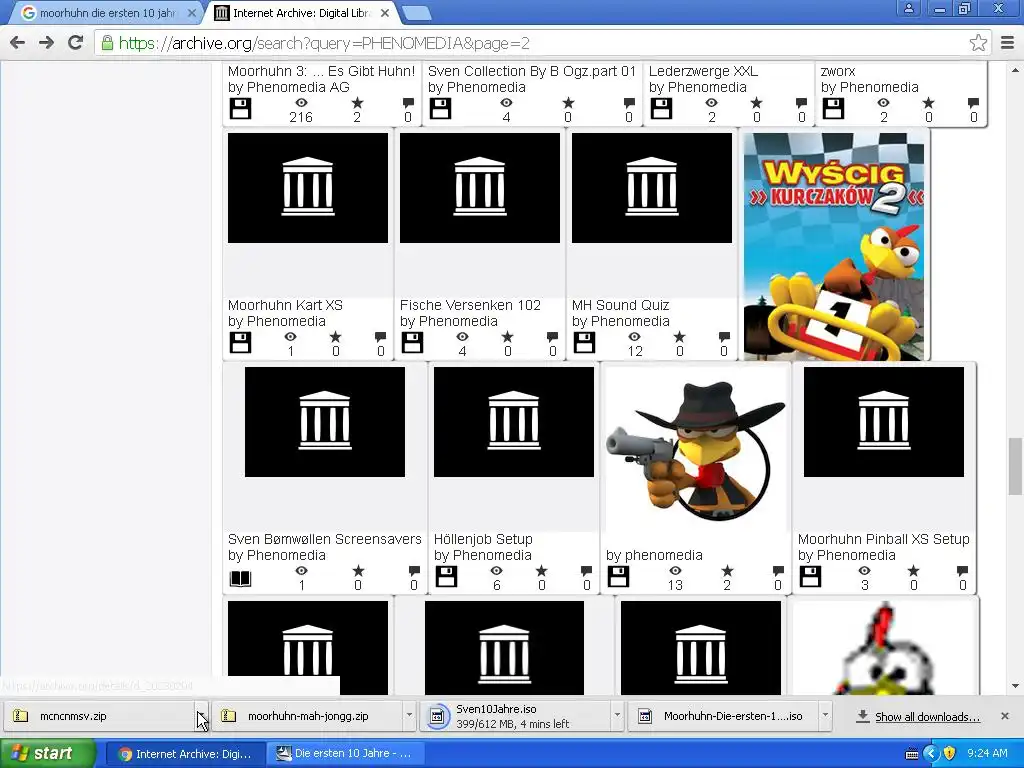Open the Fische Versenken 102 title link

tap(470, 305)
